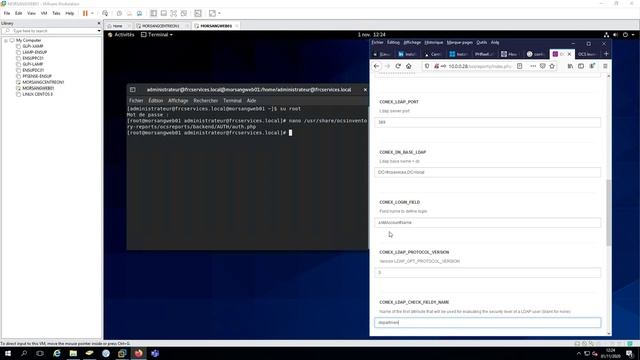The width and height of the screenshot is (640, 360).
Task: Click Send Ctrl+Alt+Del toolbar icon
Action: coord(105,13)
